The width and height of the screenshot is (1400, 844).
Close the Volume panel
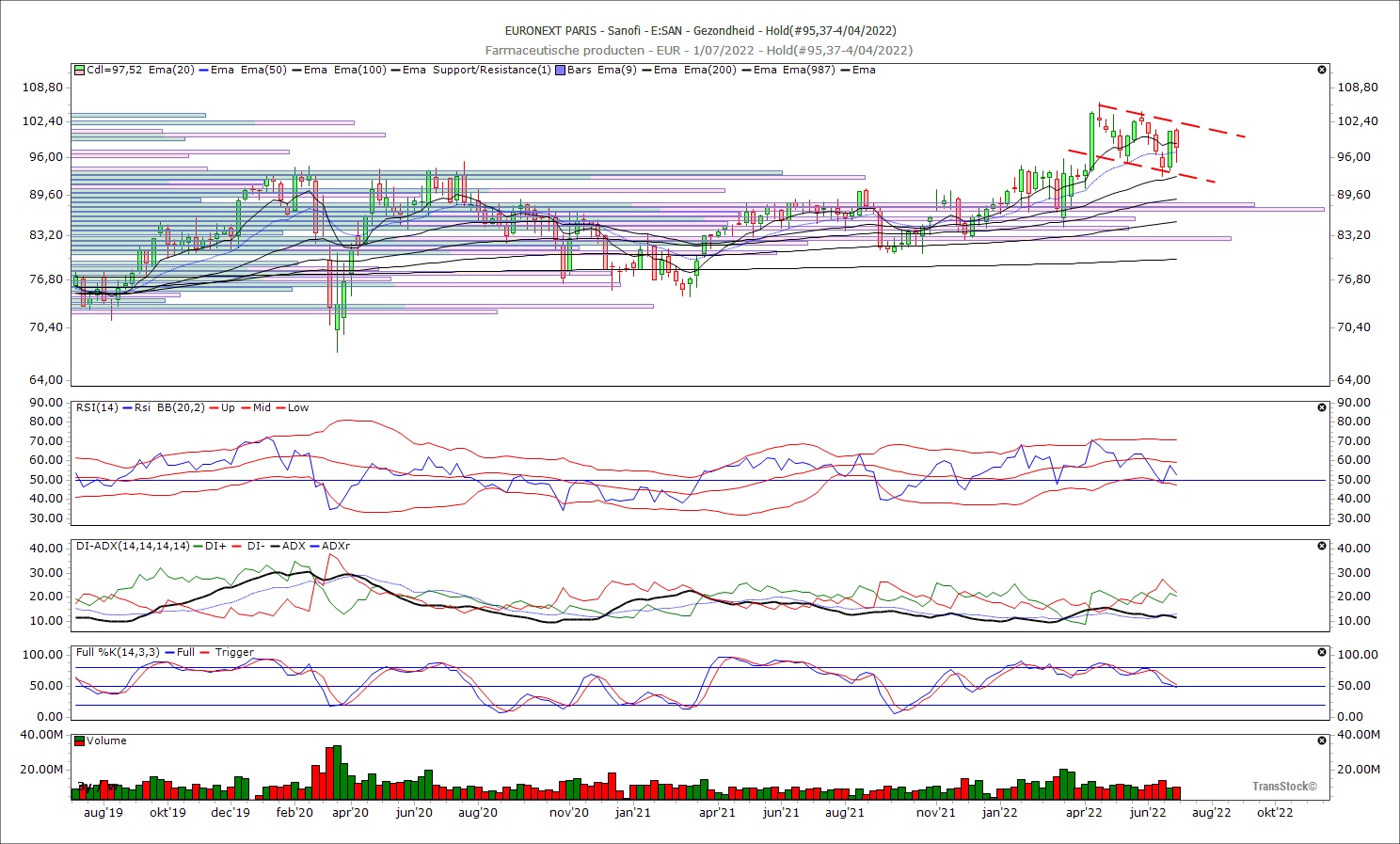[1321, 740]
